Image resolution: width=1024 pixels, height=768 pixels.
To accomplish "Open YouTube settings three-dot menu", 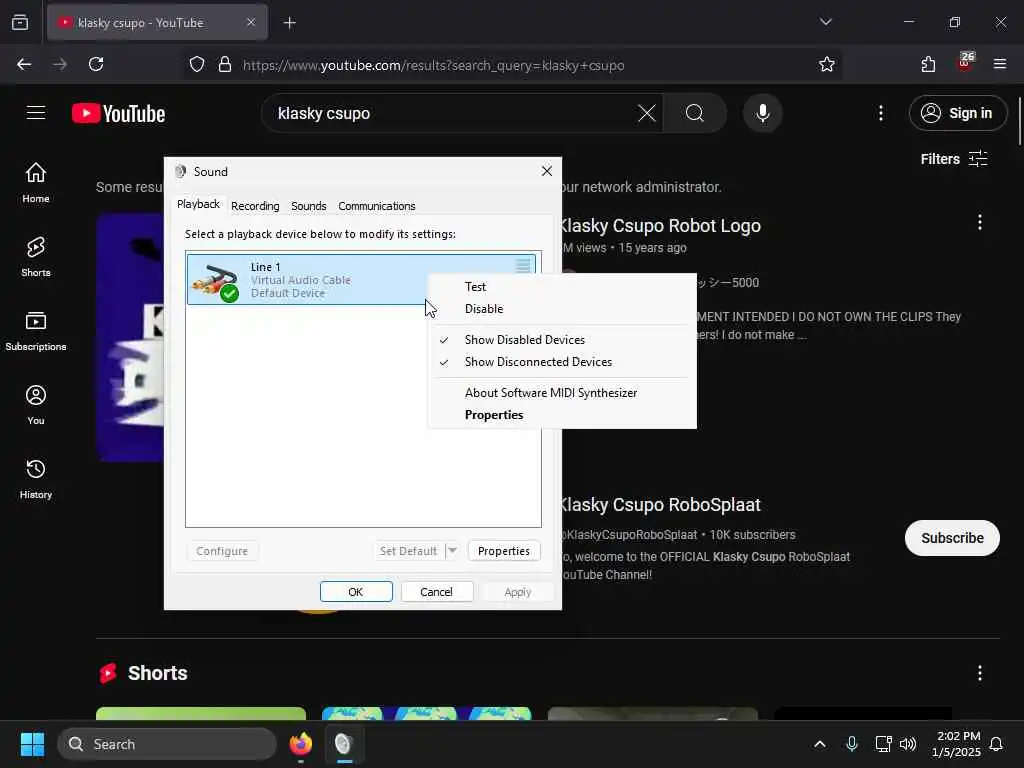I will (880, 113).
